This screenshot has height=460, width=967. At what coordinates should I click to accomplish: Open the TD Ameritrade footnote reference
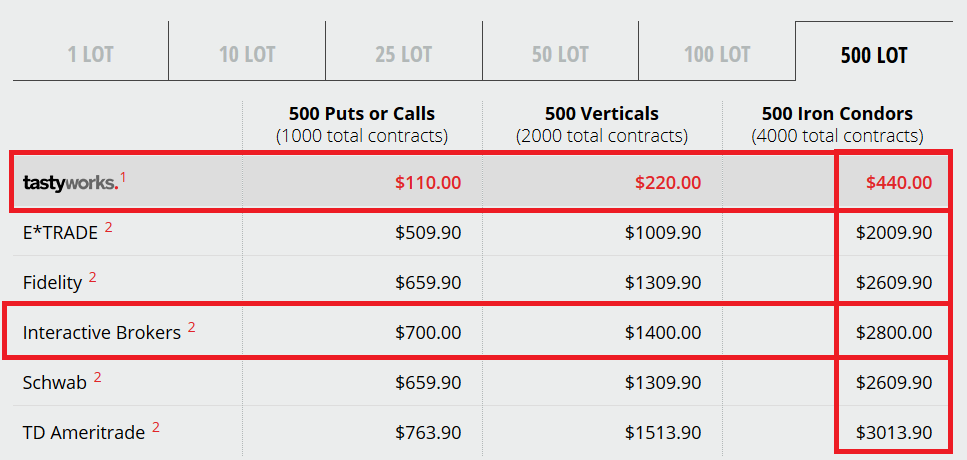(x=155, y=427)
